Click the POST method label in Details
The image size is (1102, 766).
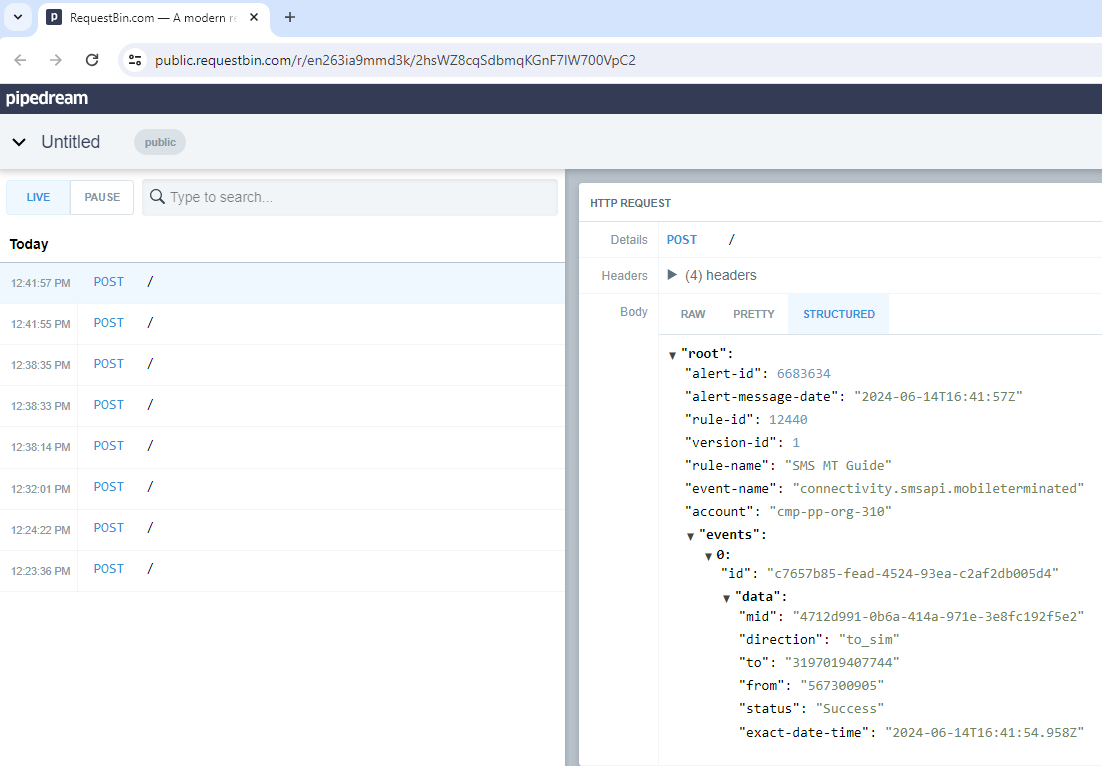click(x=681, y=239)
